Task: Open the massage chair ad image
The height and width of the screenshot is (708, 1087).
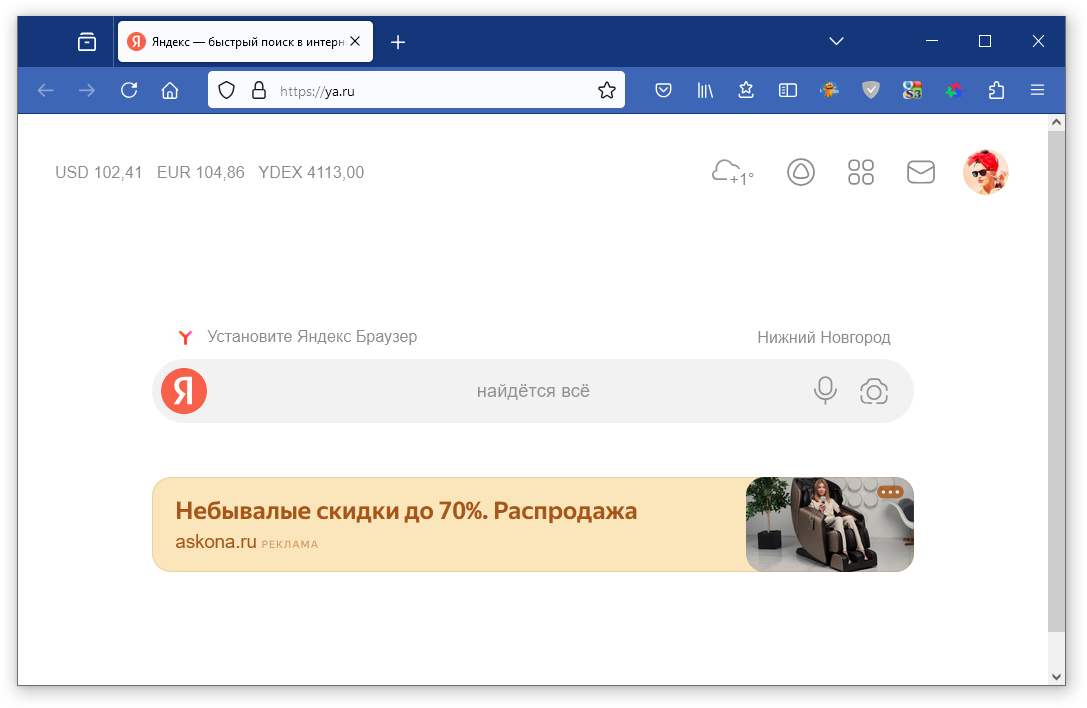Action: click(830, 524)
